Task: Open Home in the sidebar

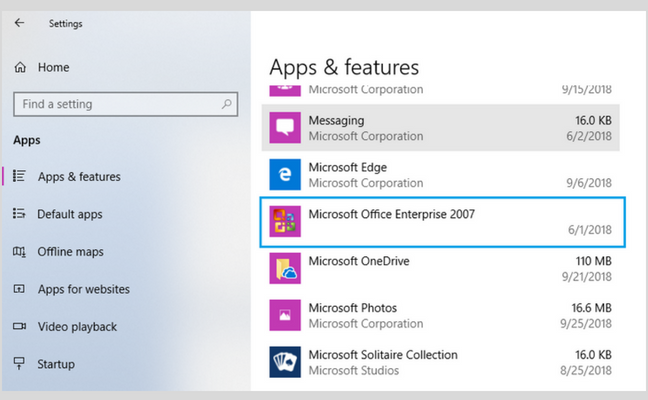Action: (x=53, y=67)
